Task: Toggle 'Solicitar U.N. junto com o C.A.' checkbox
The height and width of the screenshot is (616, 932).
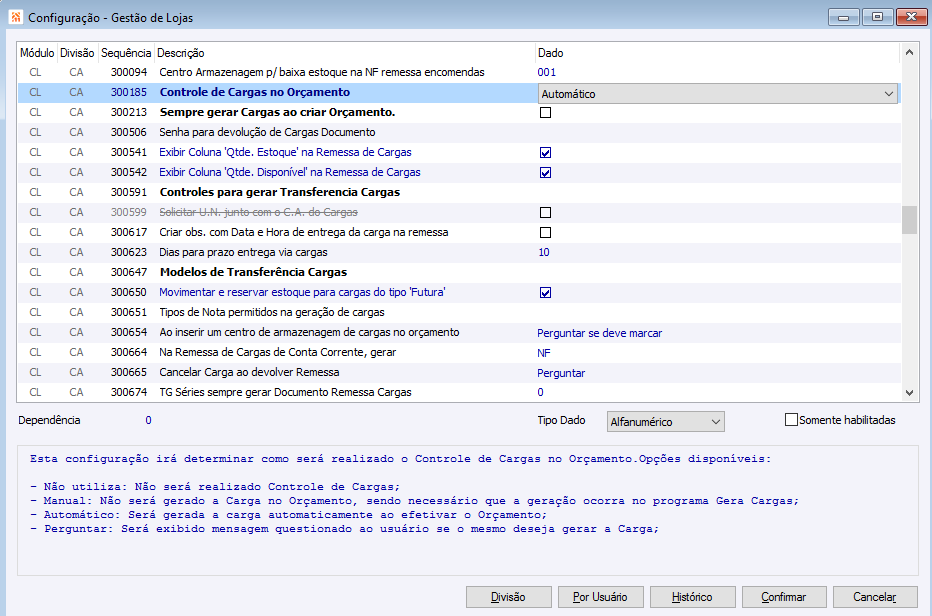Action: coord(545,212)
